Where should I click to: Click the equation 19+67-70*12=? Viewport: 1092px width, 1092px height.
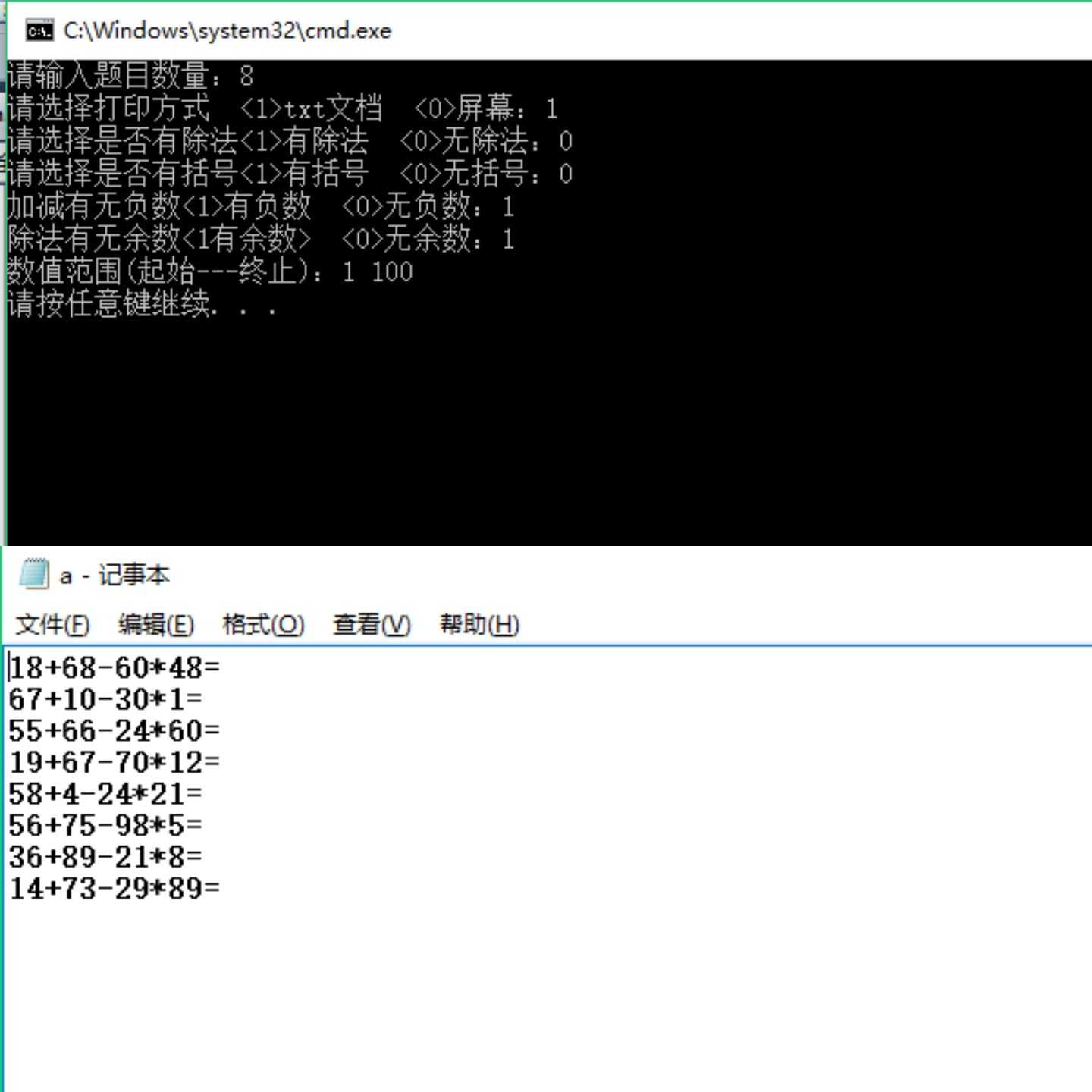coord(115,762)
